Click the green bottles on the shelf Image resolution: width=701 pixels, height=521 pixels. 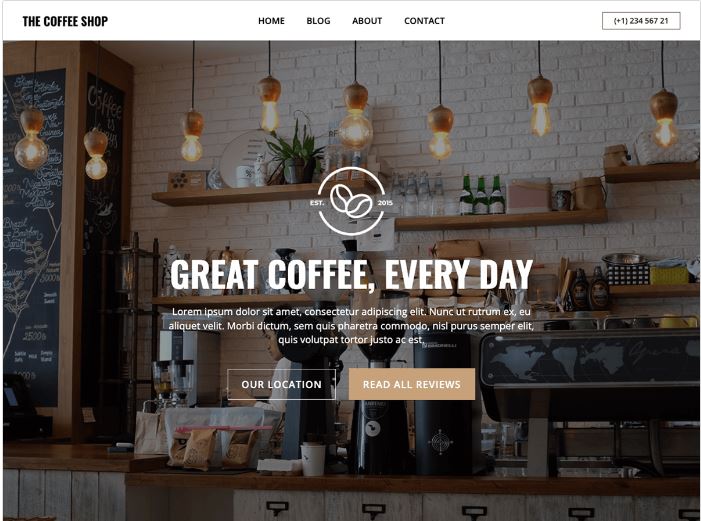click(x=481, y=195)
